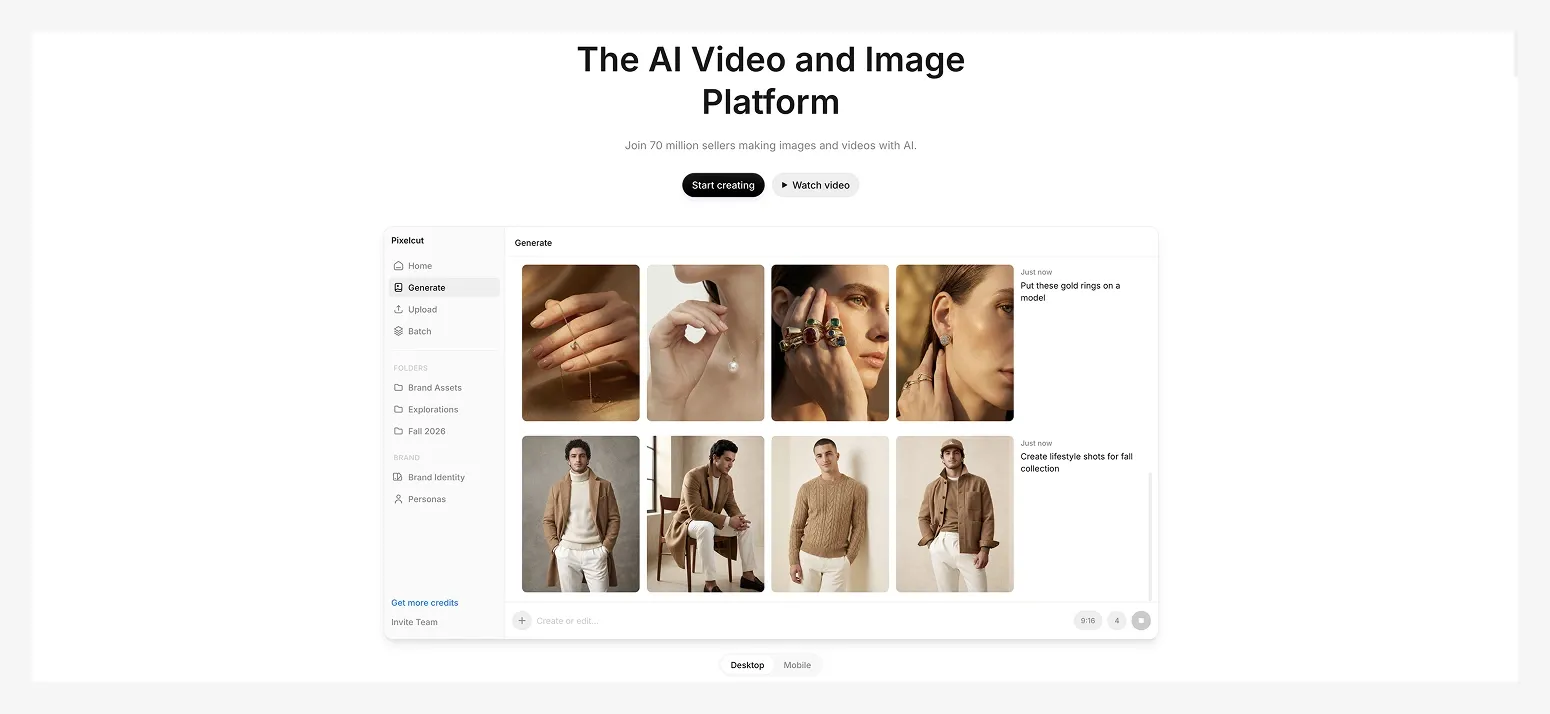This screenshot has width=1550, height=714.
Task: Click the plus icon beside the prompt field
Action: 522,621
